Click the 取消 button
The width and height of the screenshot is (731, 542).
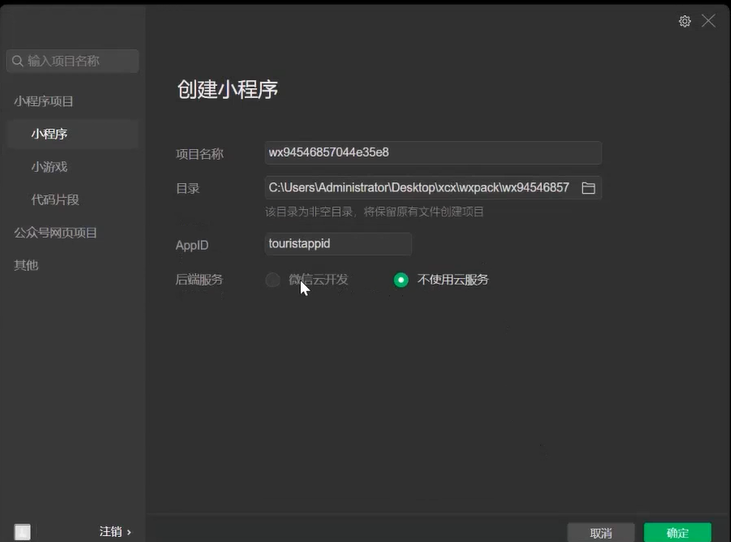pos(601,533)
